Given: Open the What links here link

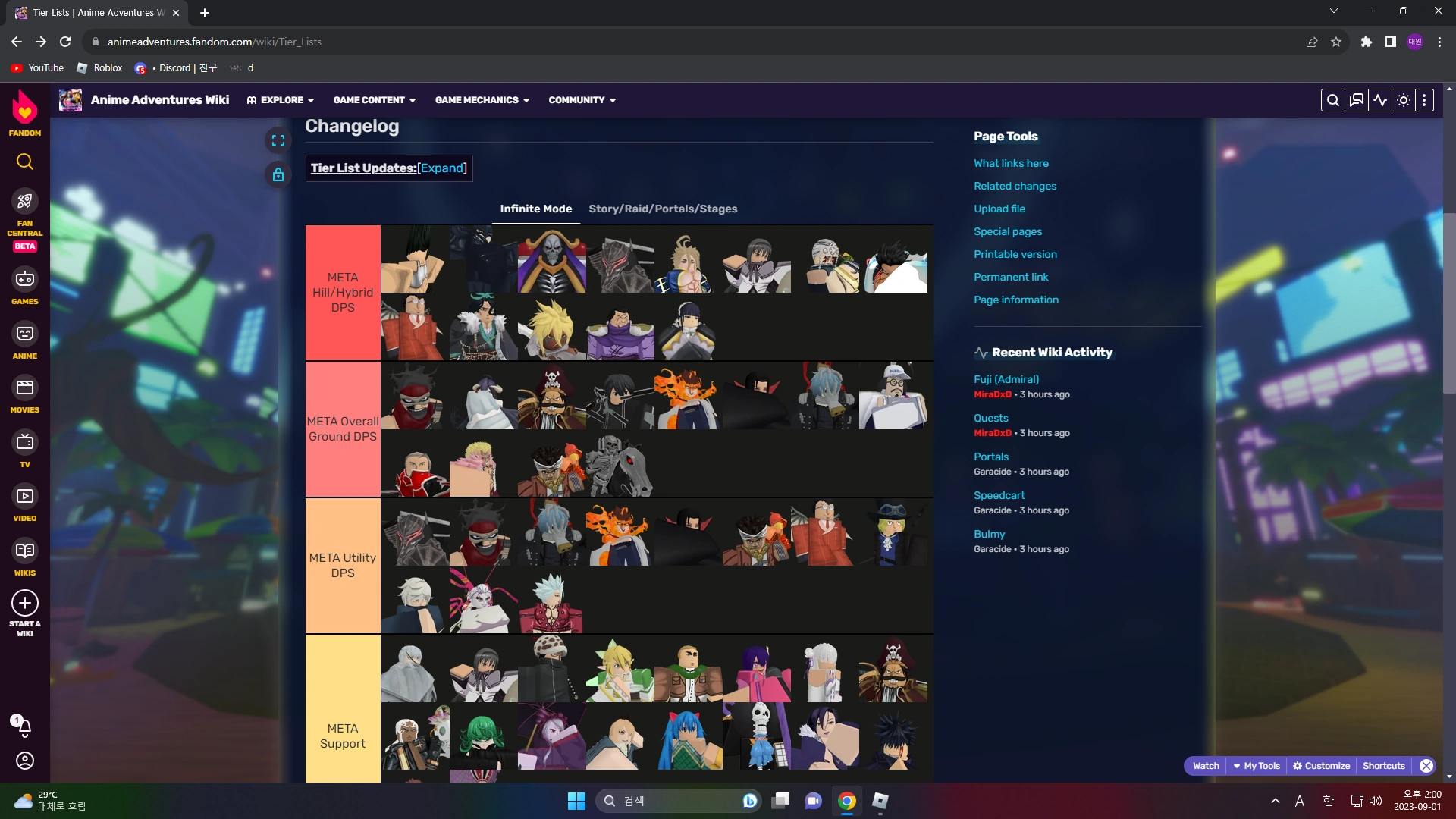Looking at the screenshot, I should [x=1011, y=163].
